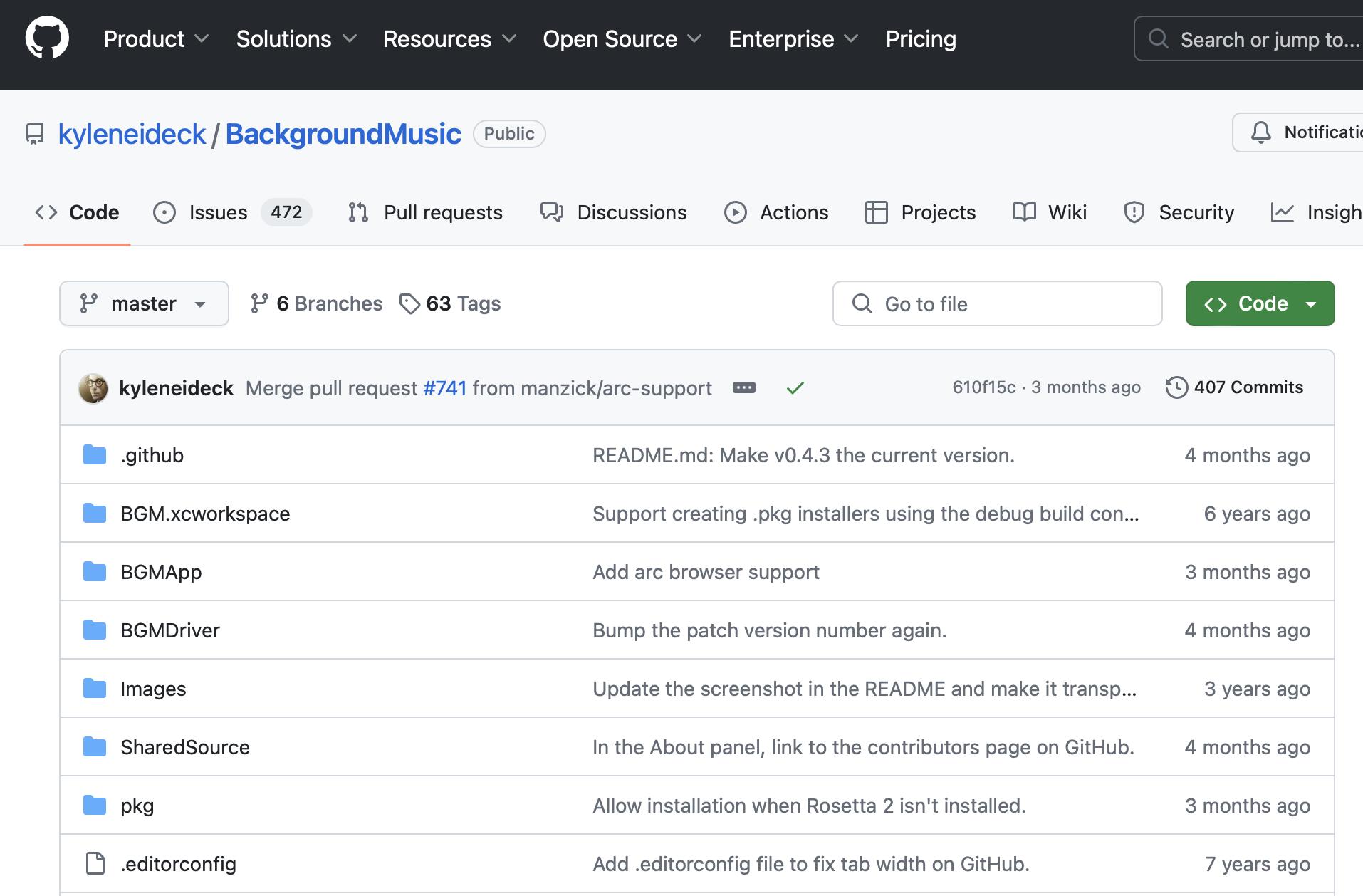Open the Wiki tab
Viewport: 1363px width, 896px height.
click(x=1050, y=212)
